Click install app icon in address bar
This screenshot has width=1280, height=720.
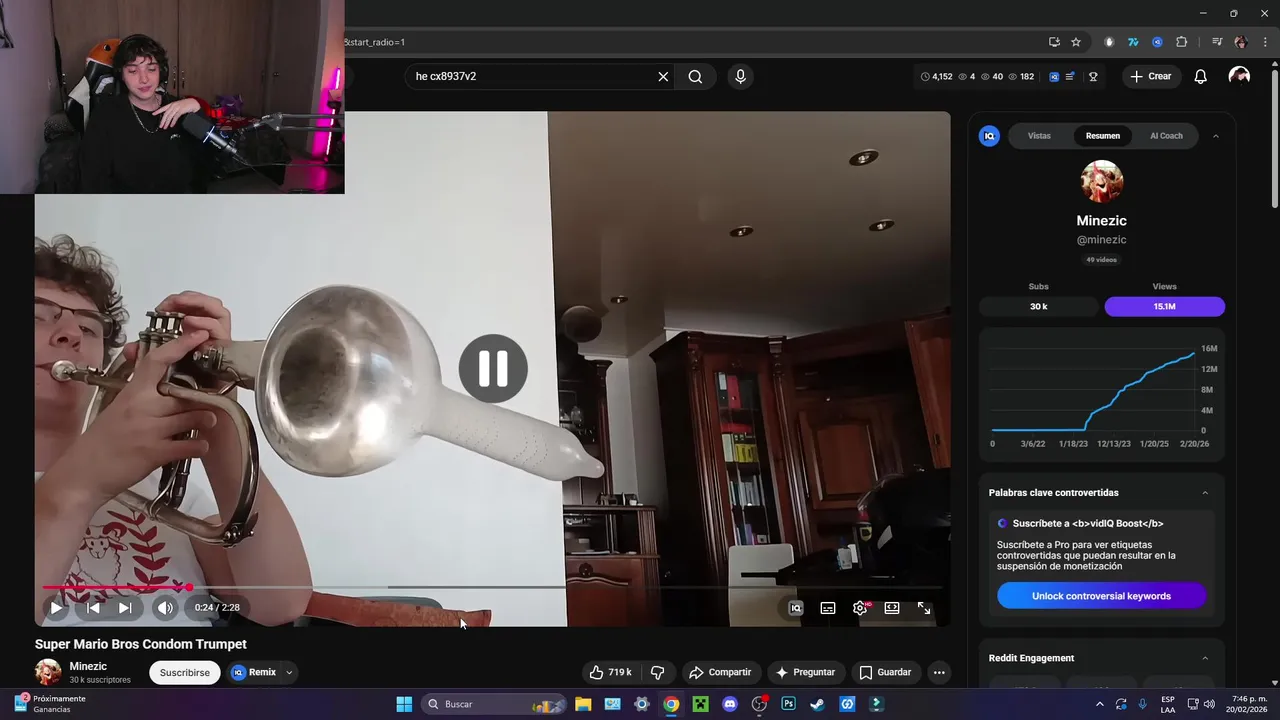coord(1054,42)
